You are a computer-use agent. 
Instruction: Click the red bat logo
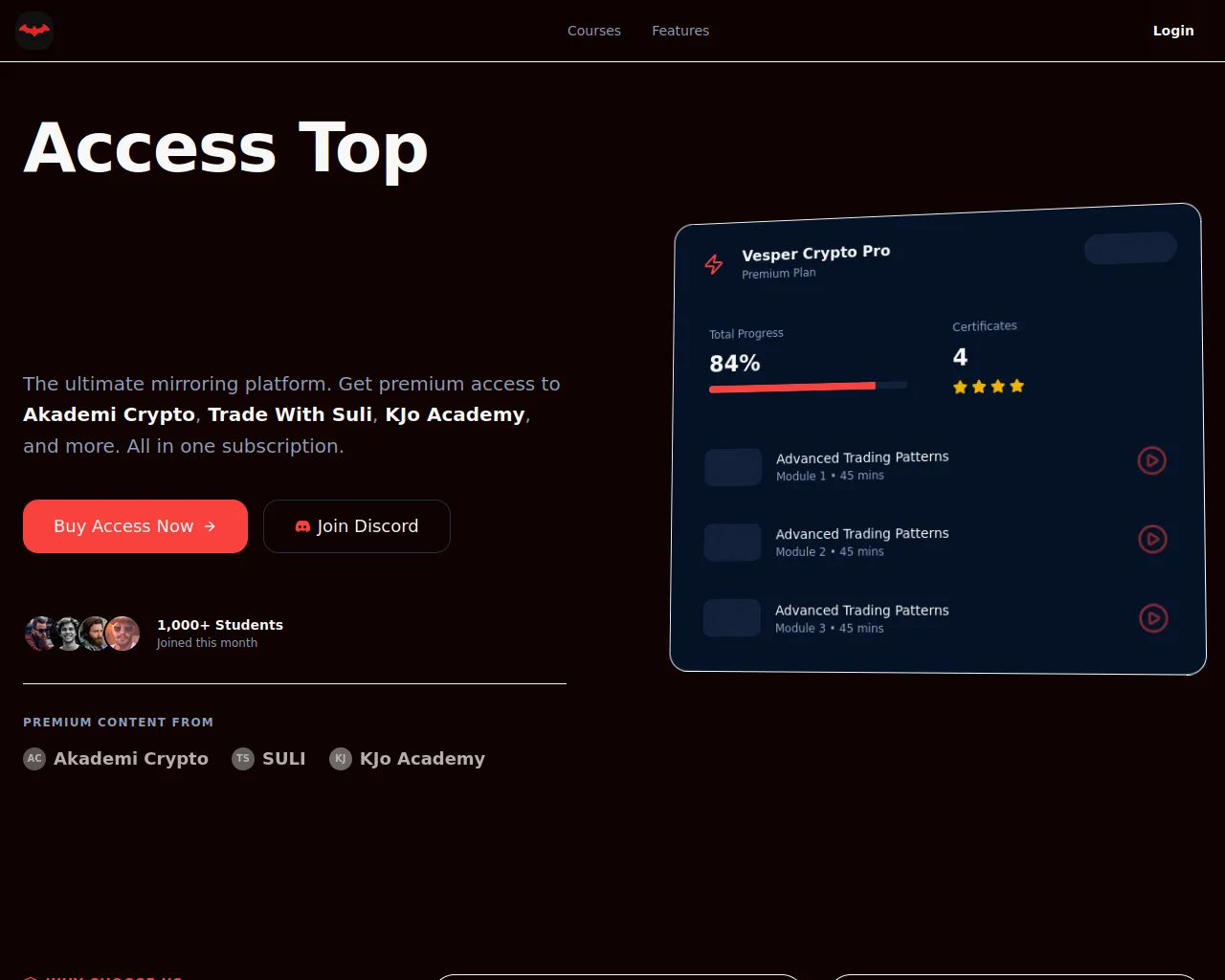coord(34,31)
